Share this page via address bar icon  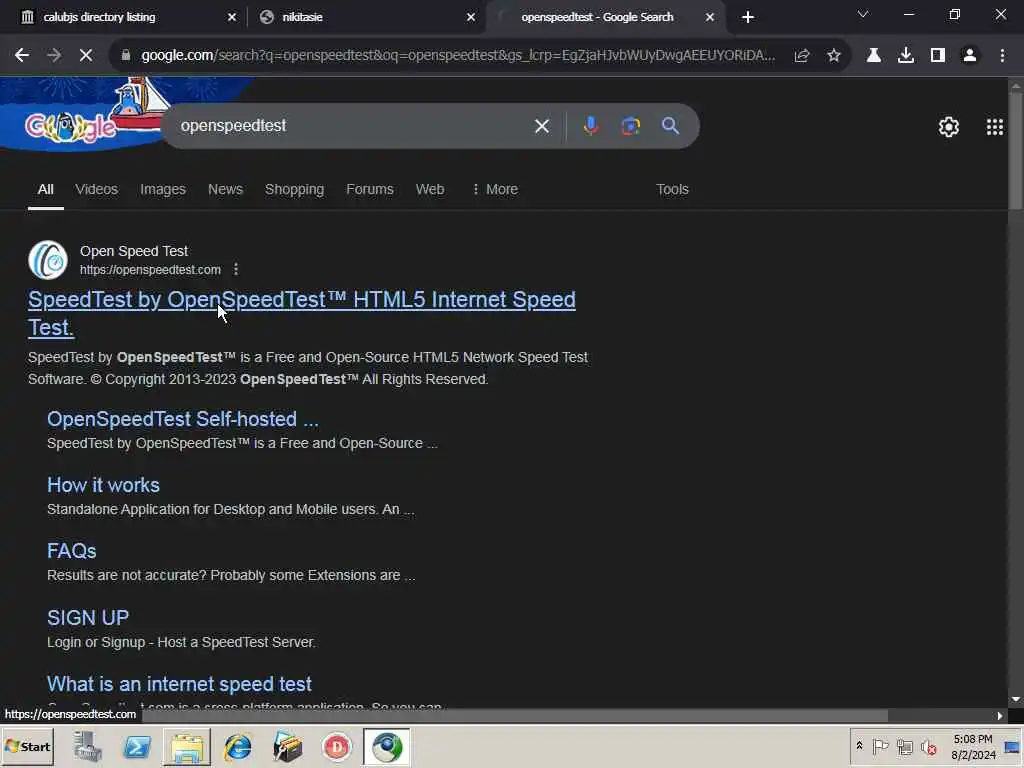point(802,56)
